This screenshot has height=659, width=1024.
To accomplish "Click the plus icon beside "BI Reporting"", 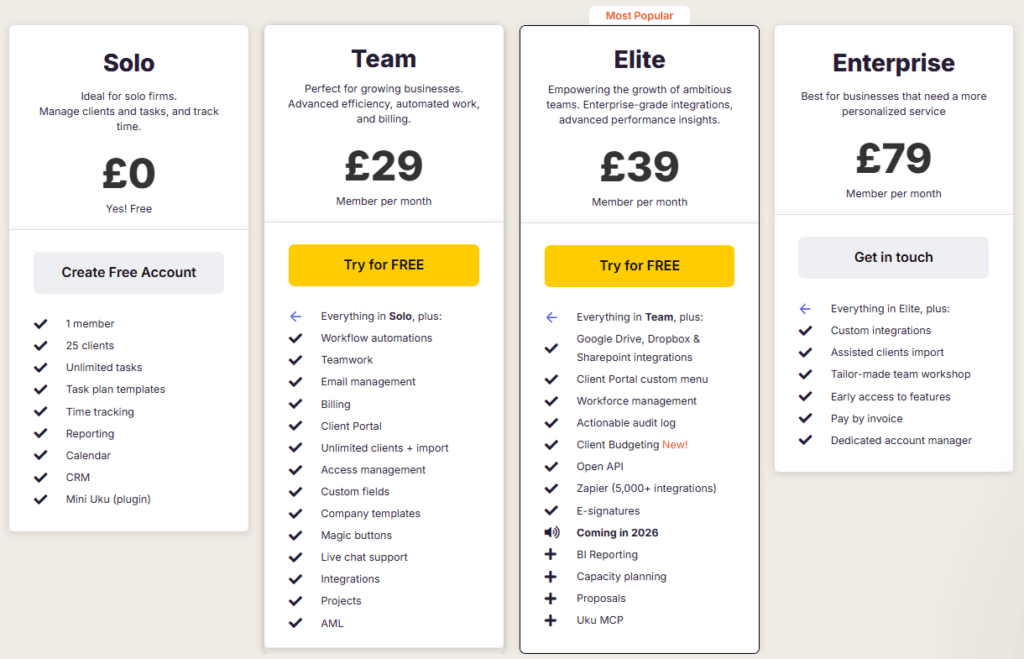I will coord(551,555).
